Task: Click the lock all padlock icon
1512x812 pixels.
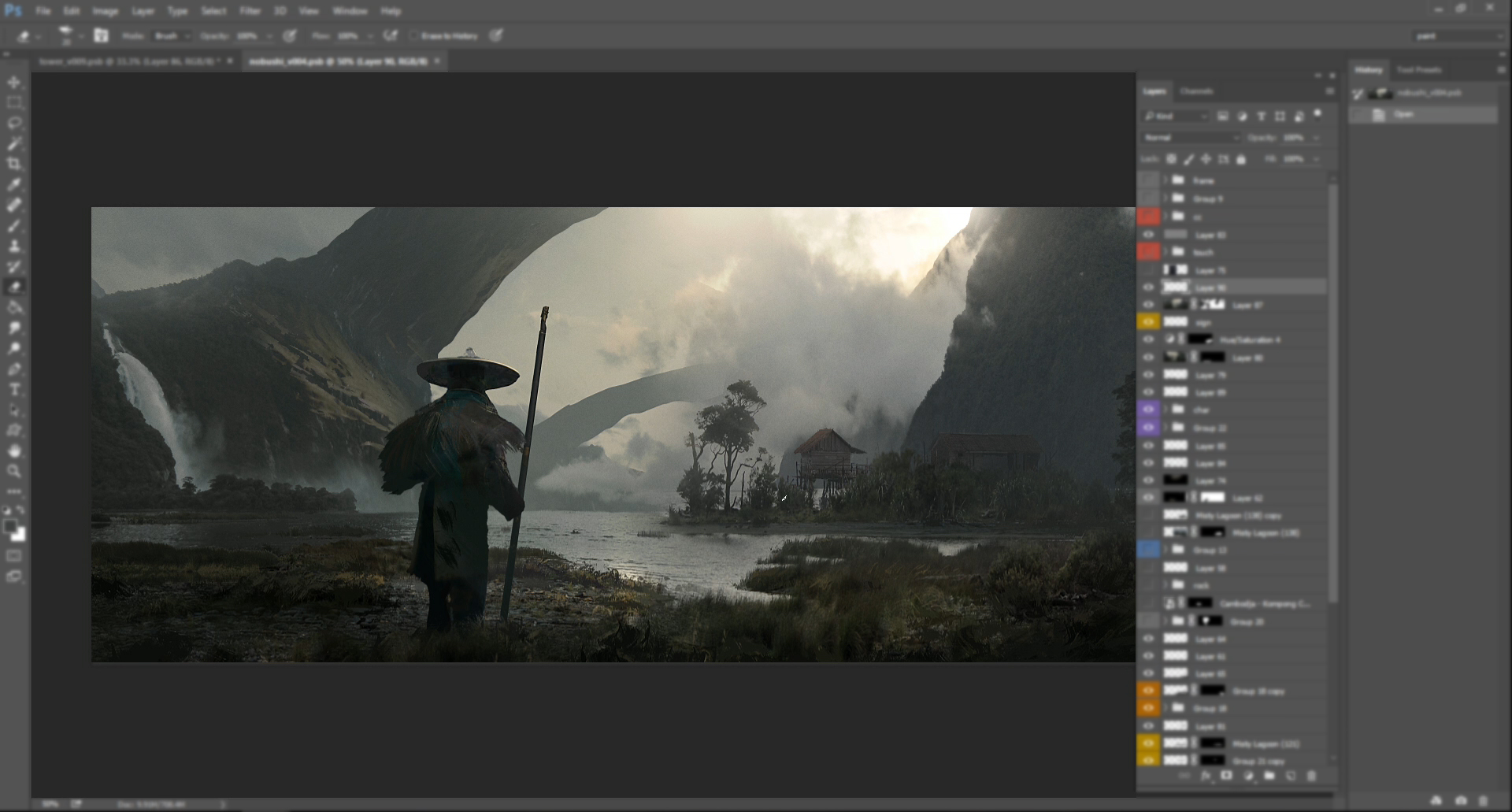Action: pyautogui.click(x=1241, y=159)
